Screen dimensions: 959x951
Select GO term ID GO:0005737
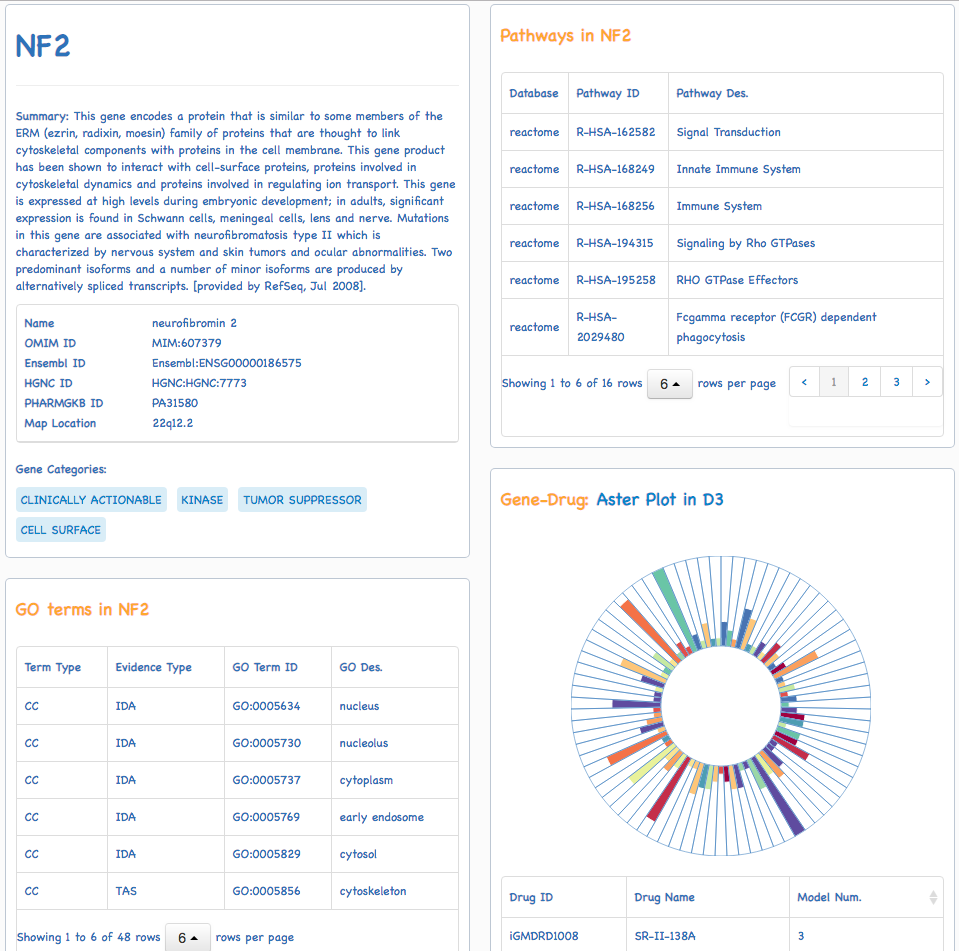point(267,780)
